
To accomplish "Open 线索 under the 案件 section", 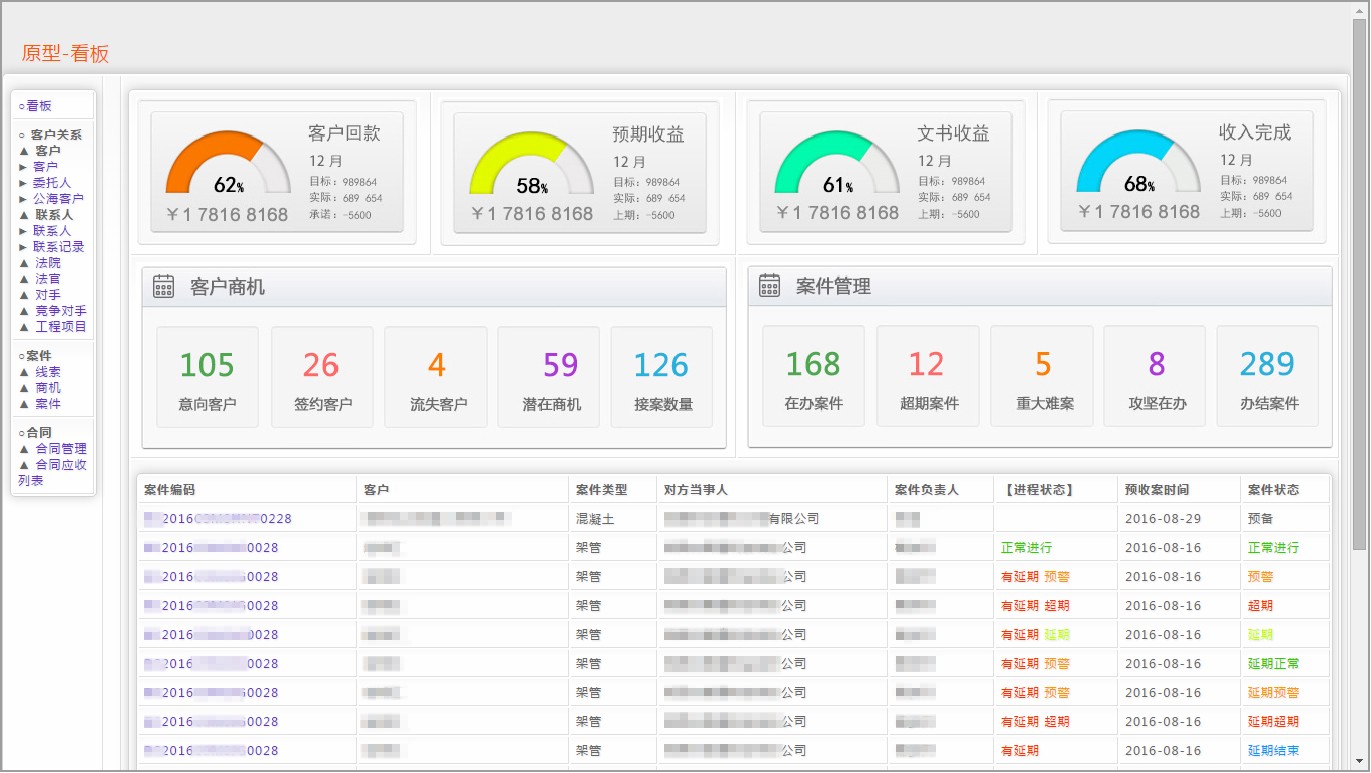I will 48,372.
